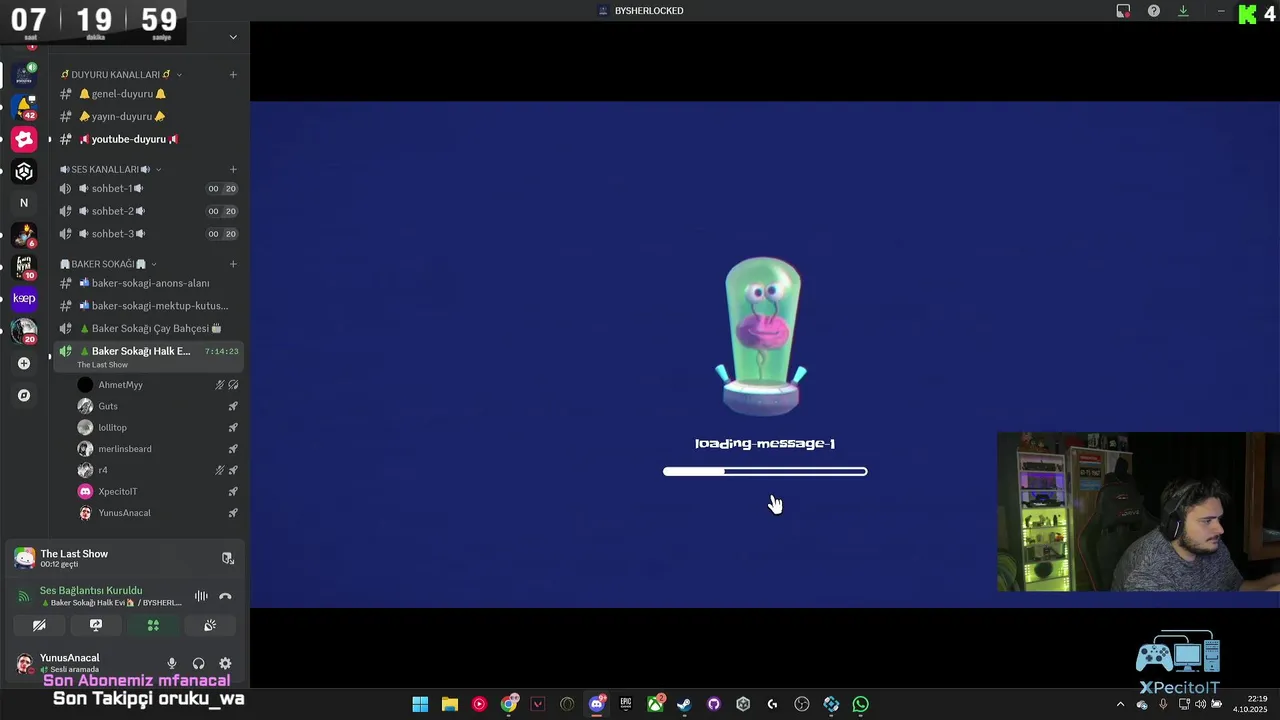The image size is (1280, 720).
Task: Deafen with the headphones button
Action: point(198,663)
